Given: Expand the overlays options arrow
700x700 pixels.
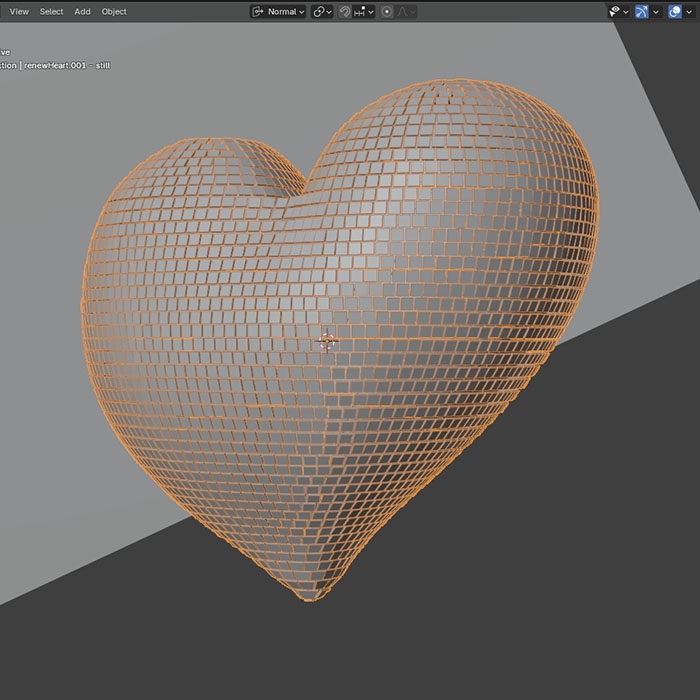Looking at the screenshot, I should tap(688, 12).
